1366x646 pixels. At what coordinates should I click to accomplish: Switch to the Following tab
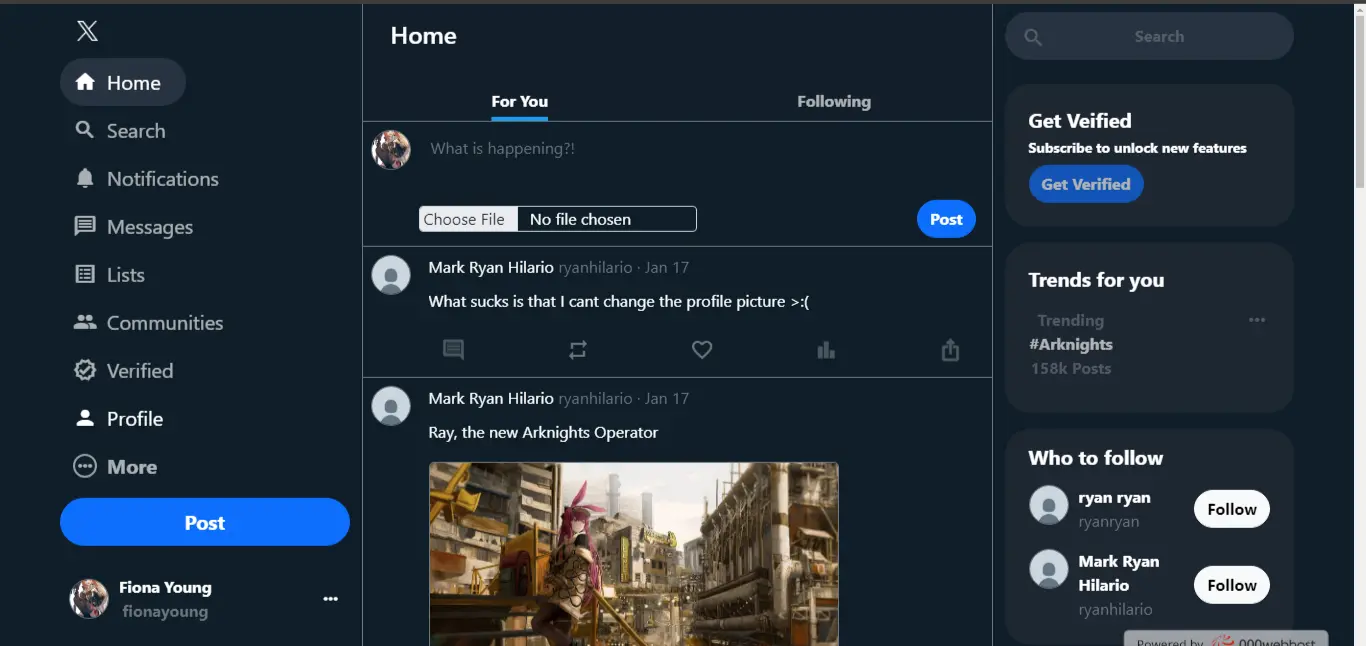[x=833, y=101]
